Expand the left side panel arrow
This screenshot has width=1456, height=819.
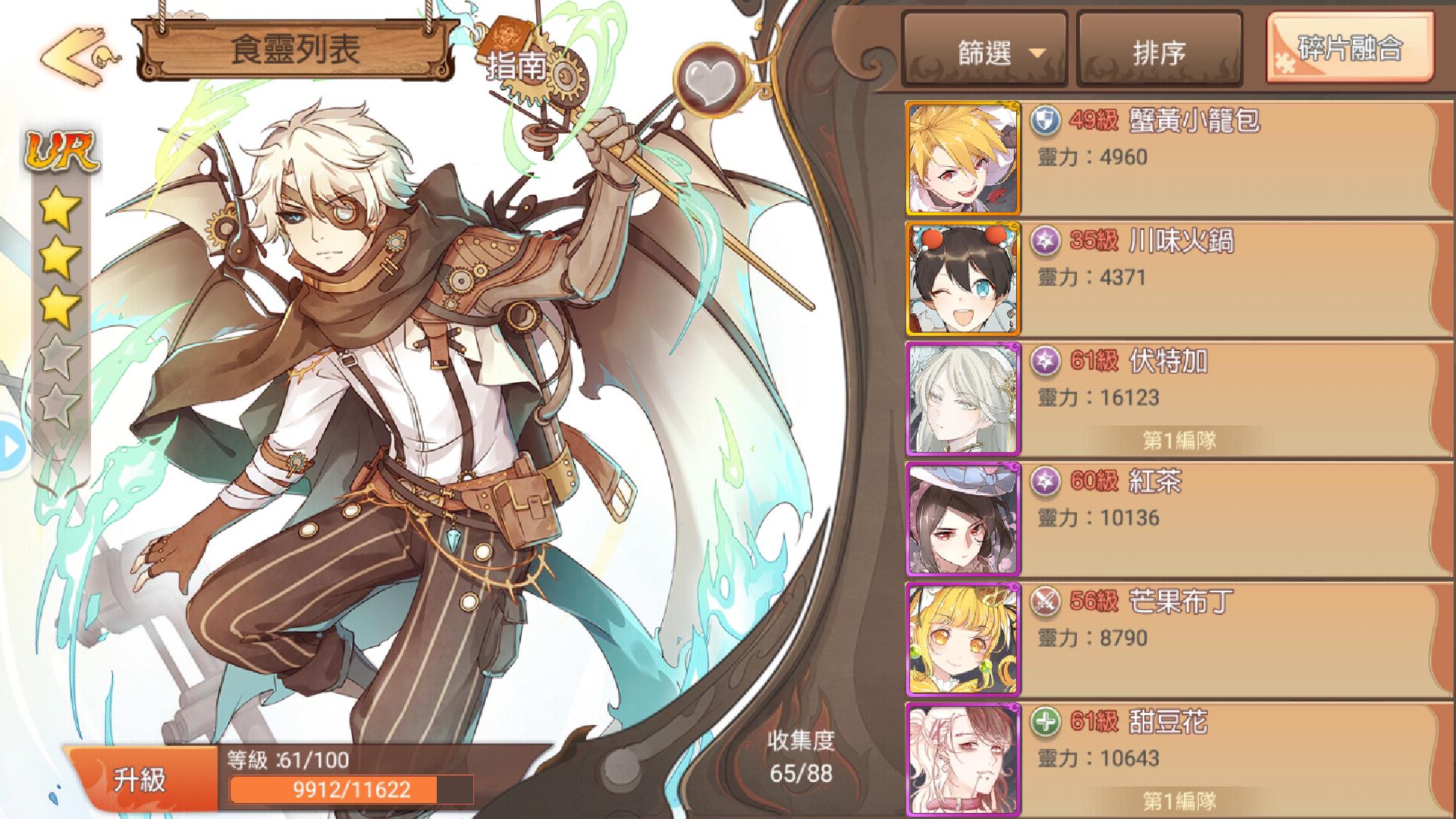(11, 447)
